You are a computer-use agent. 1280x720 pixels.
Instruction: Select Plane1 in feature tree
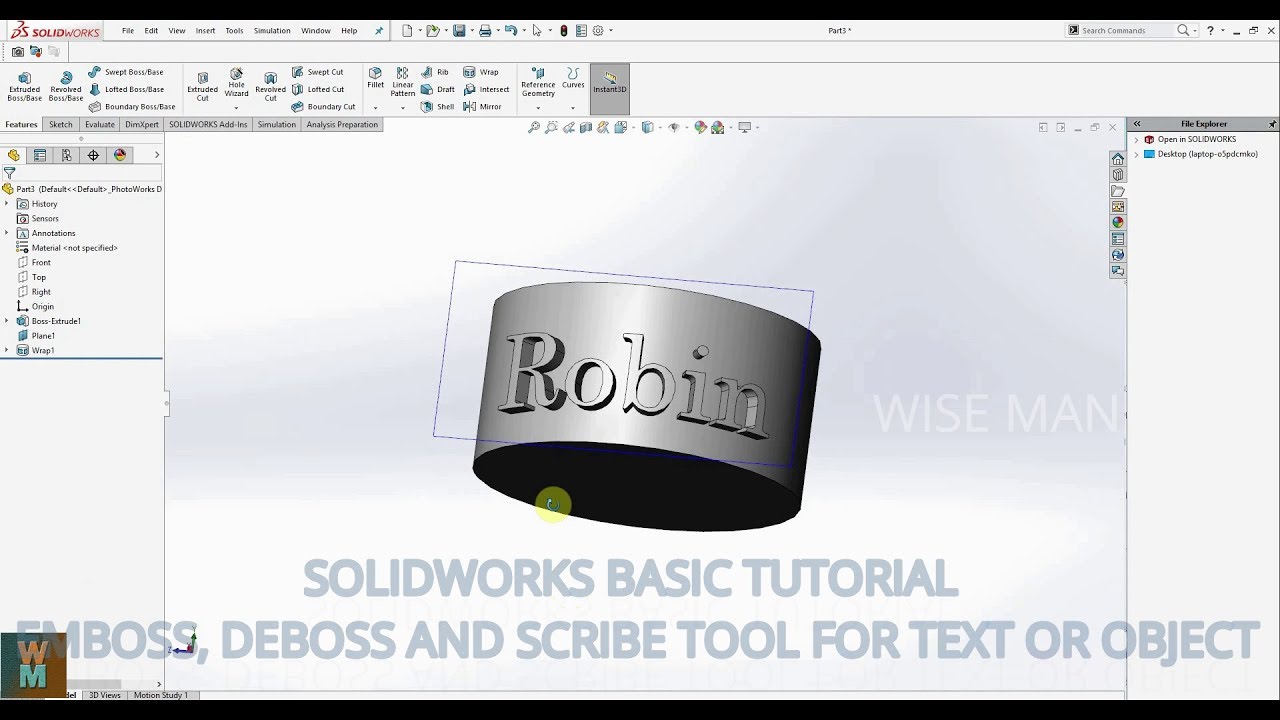[35, 336]
